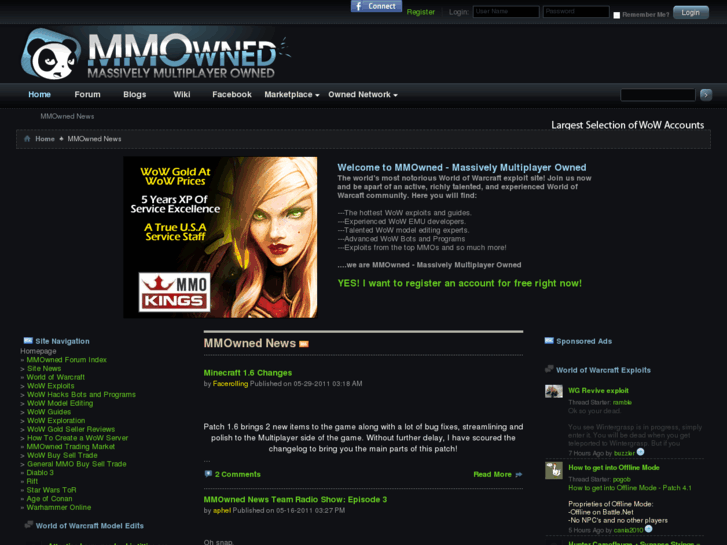Click World of Warcraft Model Edits icon
Viewport: 727px width, 545px height.
28,525
